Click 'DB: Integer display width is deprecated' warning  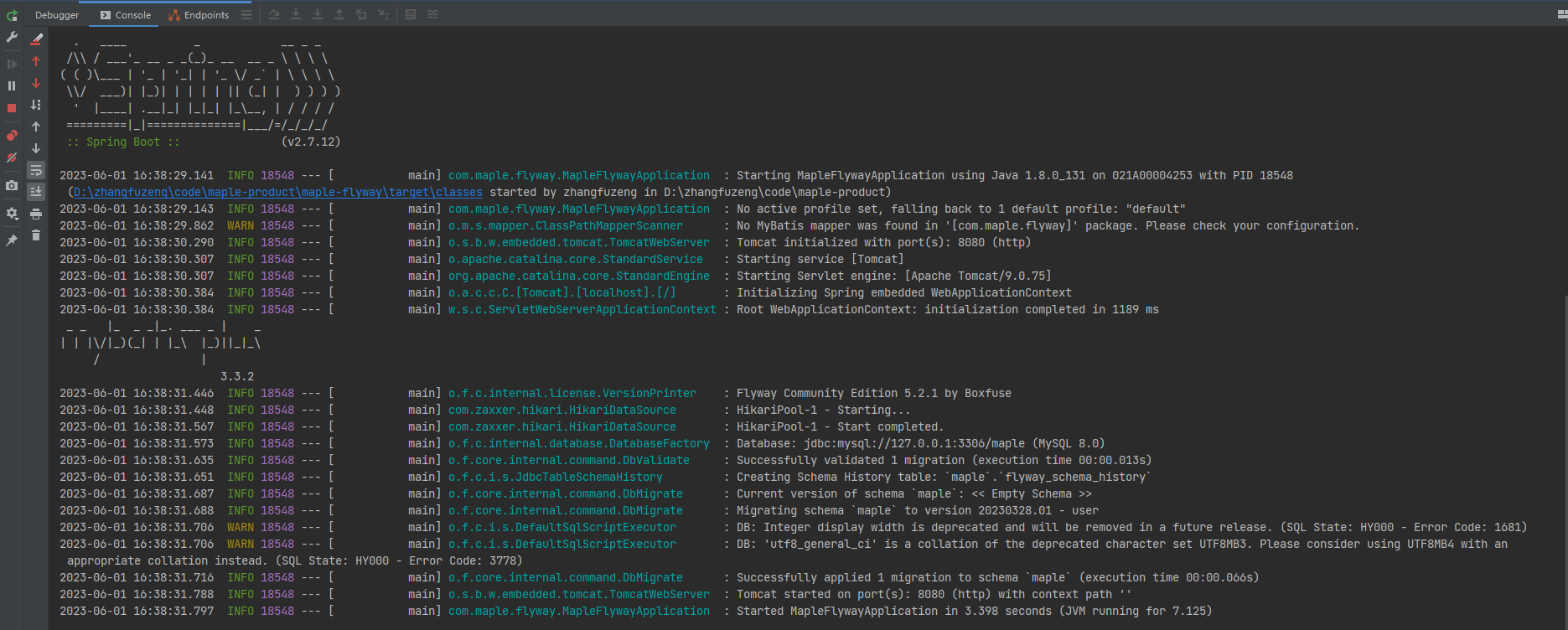1132,527
